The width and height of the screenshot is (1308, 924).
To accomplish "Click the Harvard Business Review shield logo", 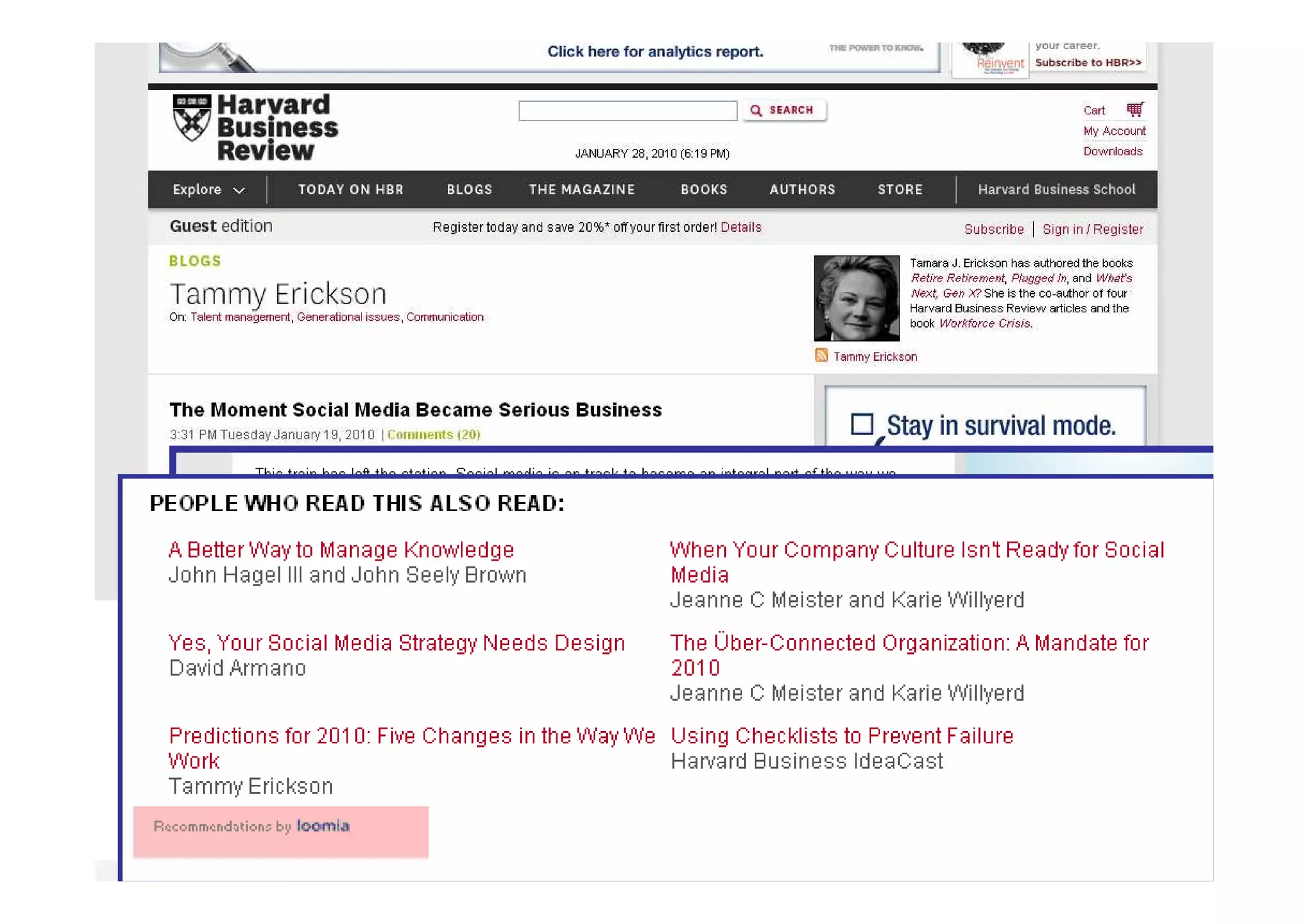I will pos(191,117).
